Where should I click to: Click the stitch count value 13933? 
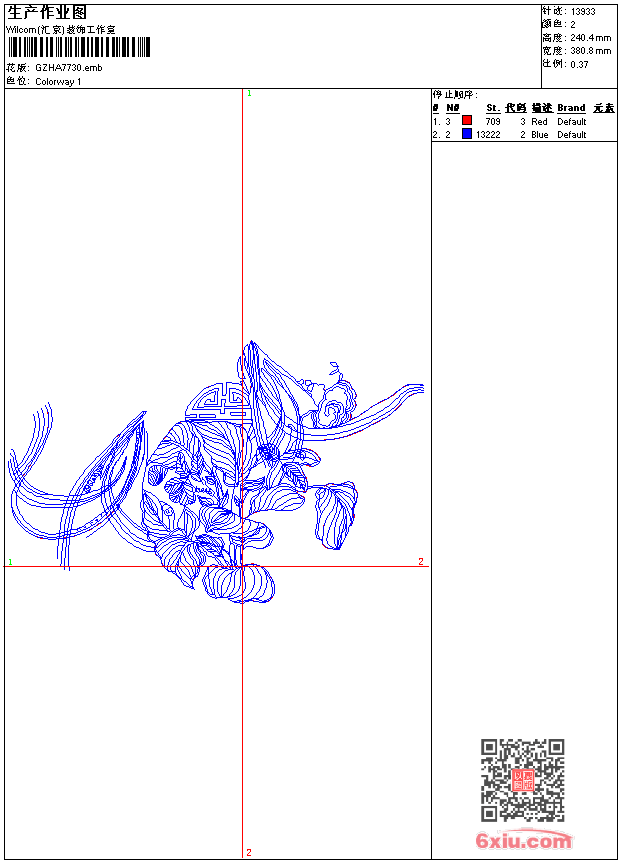coord(583,11)
